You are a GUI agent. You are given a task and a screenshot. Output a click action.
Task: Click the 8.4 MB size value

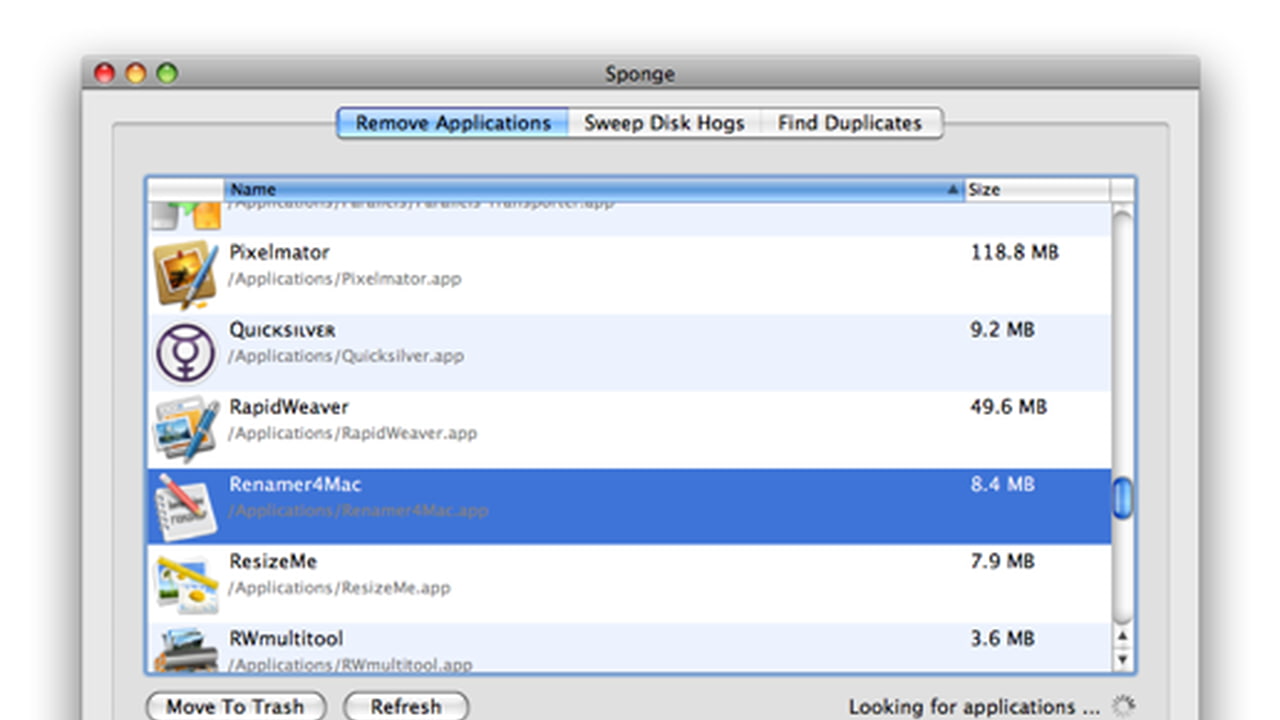click(x=1002, y=484)
